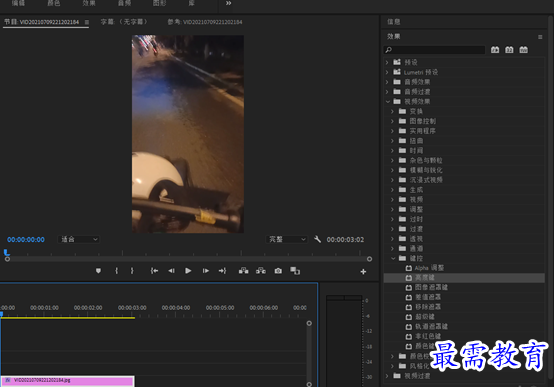Collapse the 视频效果 folder
This screenshot has width=554, height=387.
pos(388,102)
